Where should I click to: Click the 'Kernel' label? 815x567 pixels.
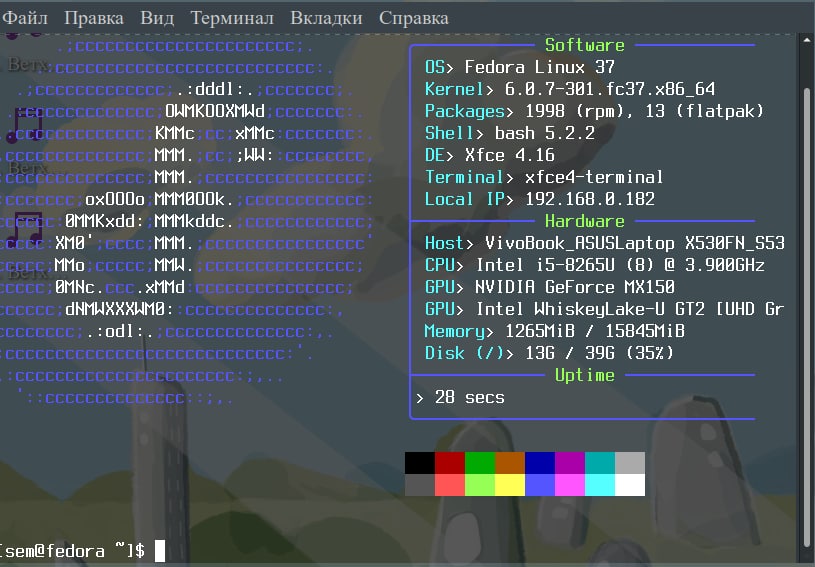click(454, 89)
